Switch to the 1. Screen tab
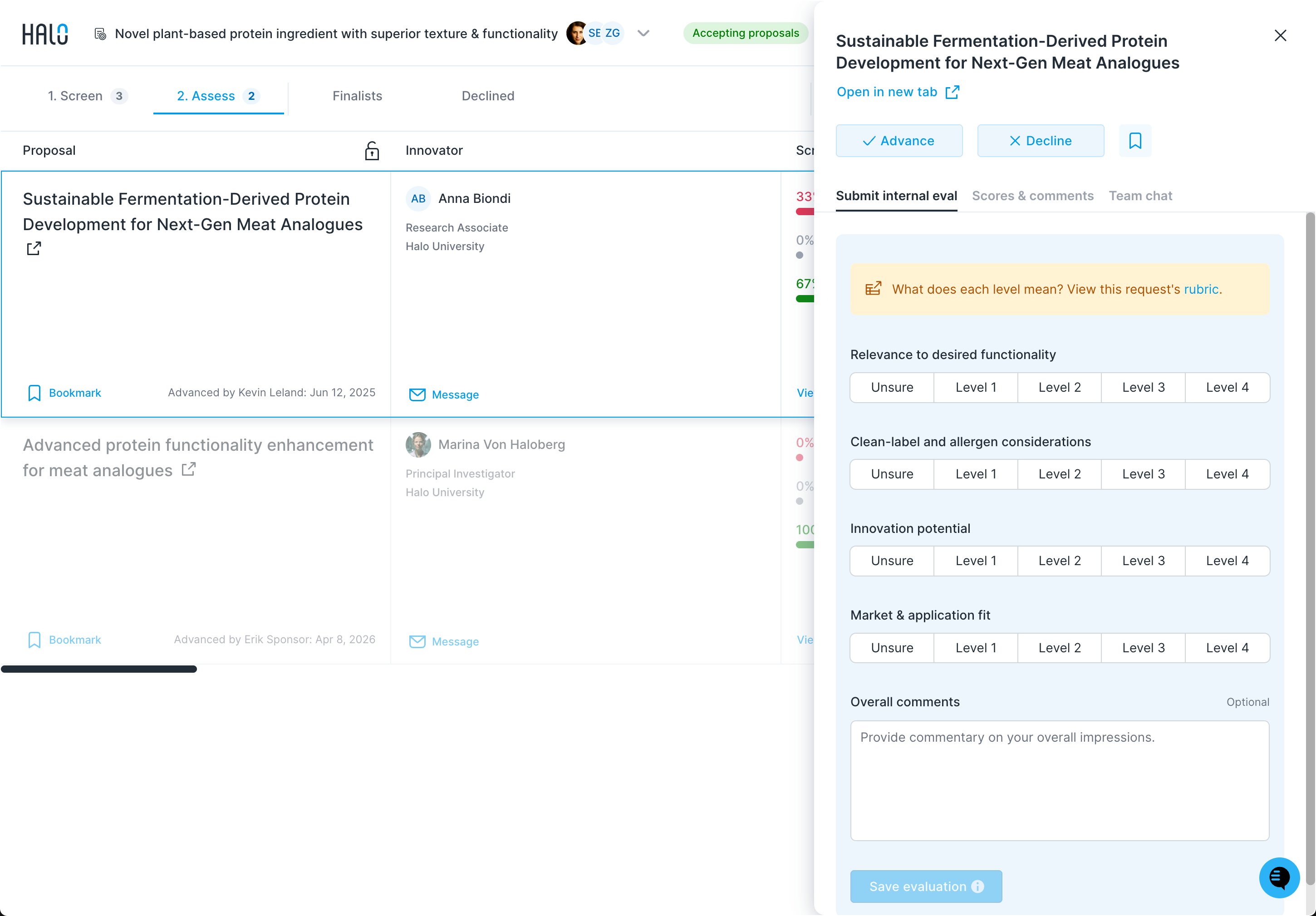 [x=87, y=96]
